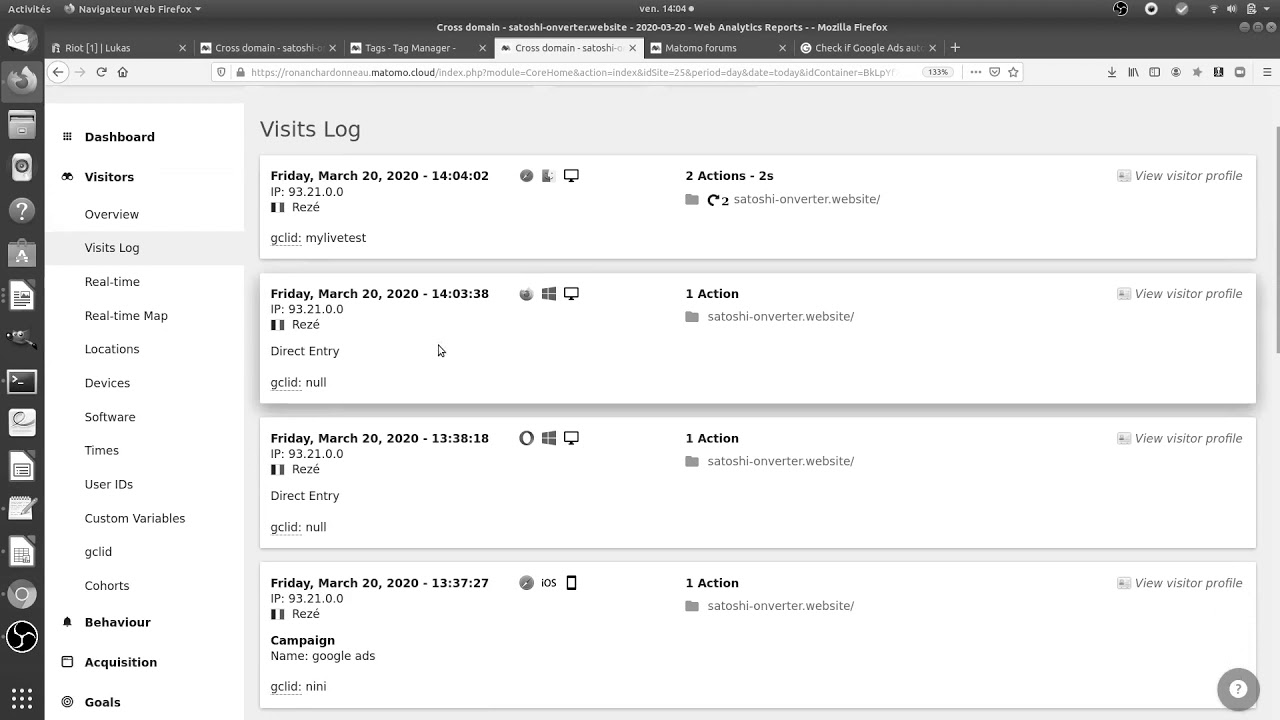Viewport: 1280px width, 720px height.
Task: Click the iOS icon on the 13:37:27 visit
Action: pos(548,583)
